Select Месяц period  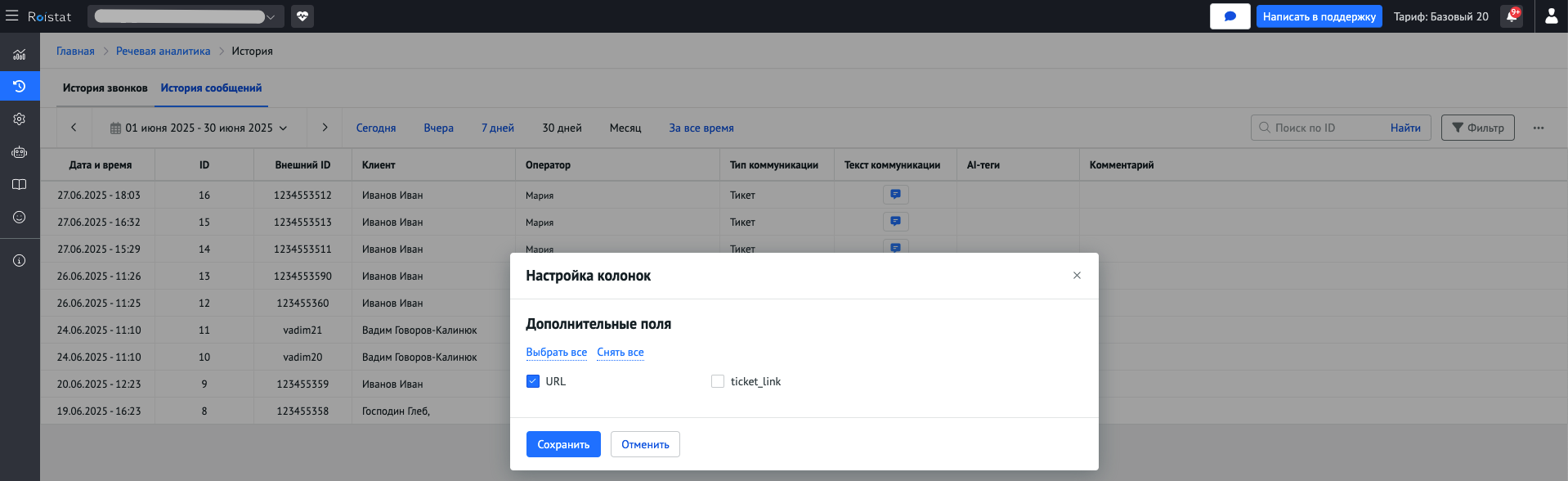coord(625,128)
